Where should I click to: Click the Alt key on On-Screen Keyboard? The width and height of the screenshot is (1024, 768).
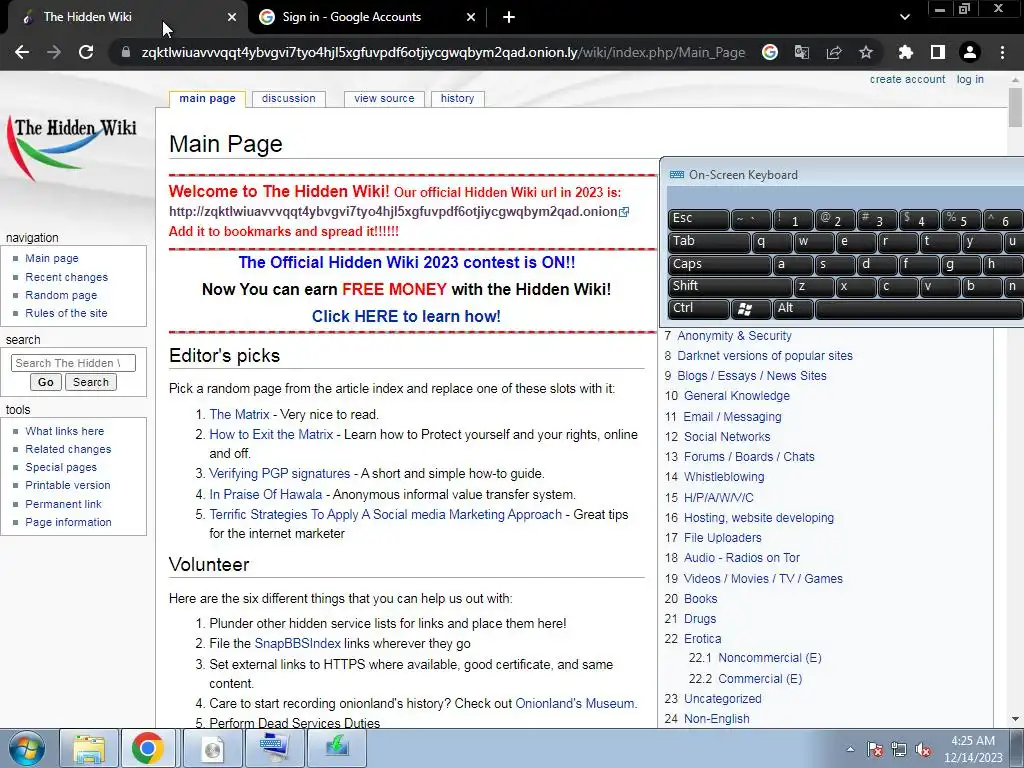793,308
